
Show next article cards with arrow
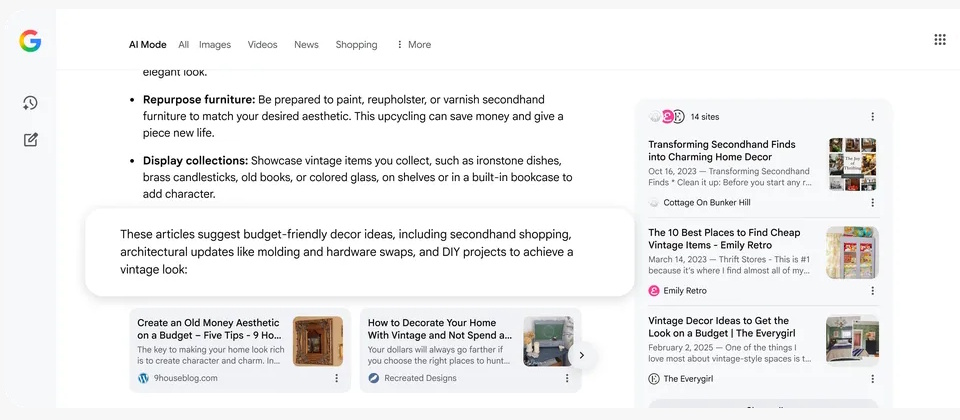point(582,355)
